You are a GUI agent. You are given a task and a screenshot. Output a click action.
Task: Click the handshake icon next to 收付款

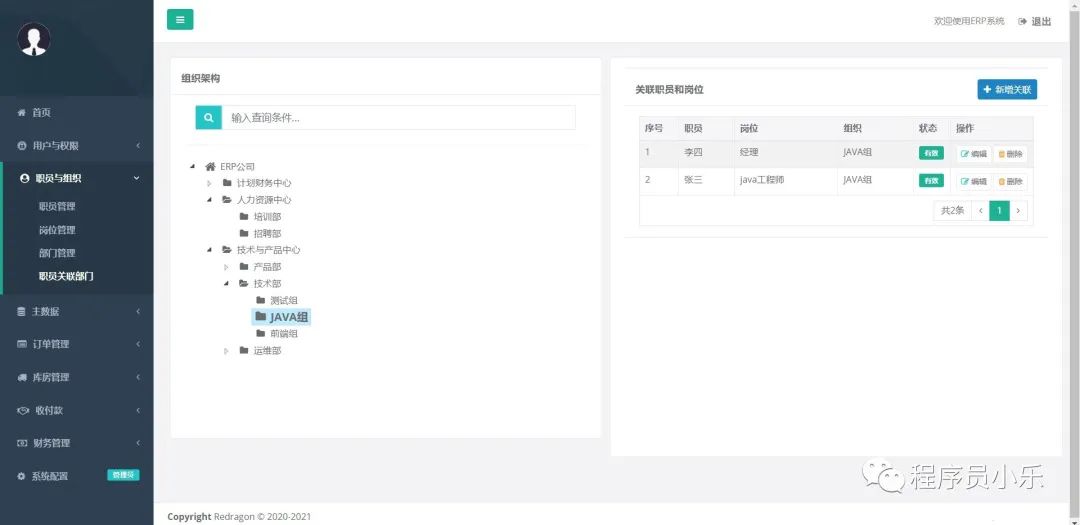(23, 411)
